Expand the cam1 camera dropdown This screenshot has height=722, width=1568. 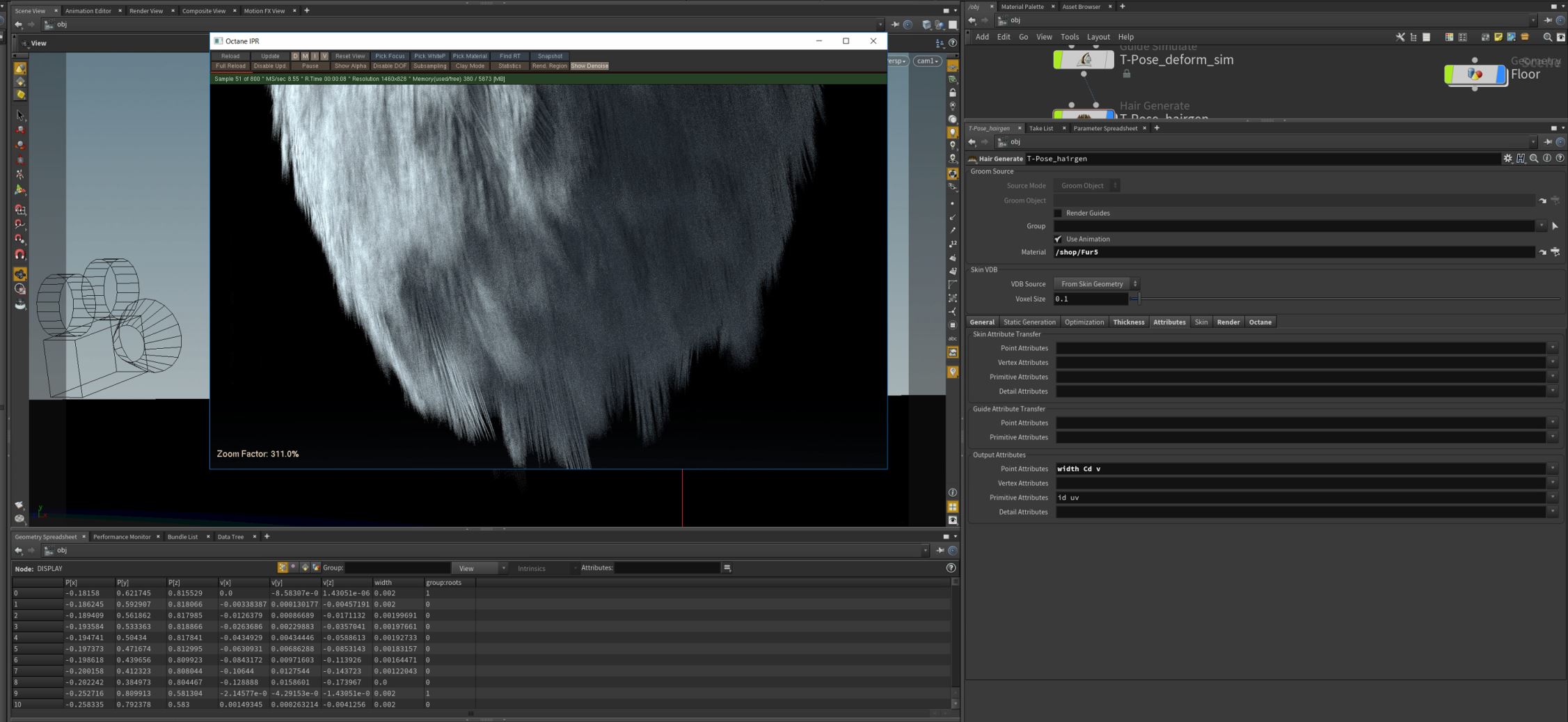(927, 61)
